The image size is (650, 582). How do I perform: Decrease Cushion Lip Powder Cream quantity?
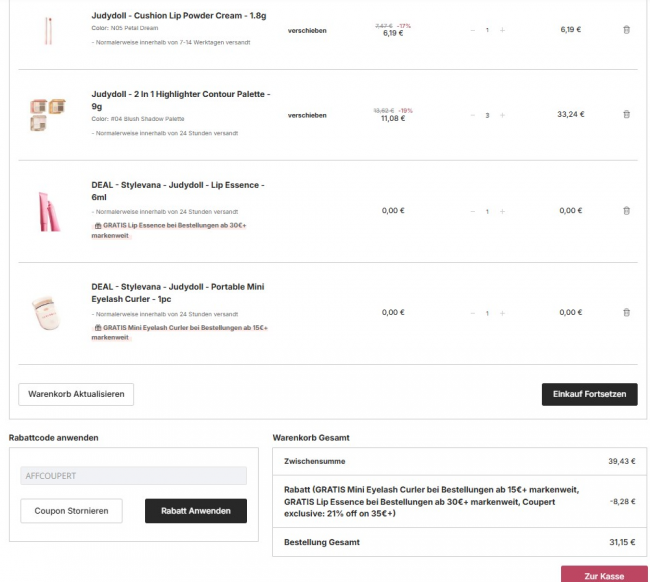tap(473, 30)
